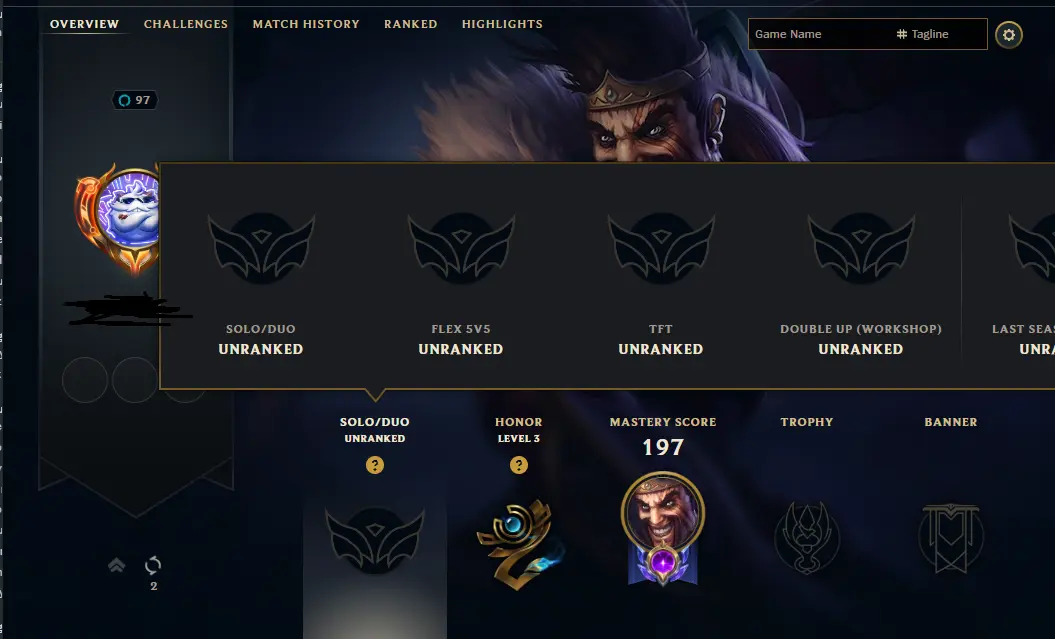Screen dimensions: 1055x639
Task: Select the Trophy emblem icon
Action: point(807,537)
